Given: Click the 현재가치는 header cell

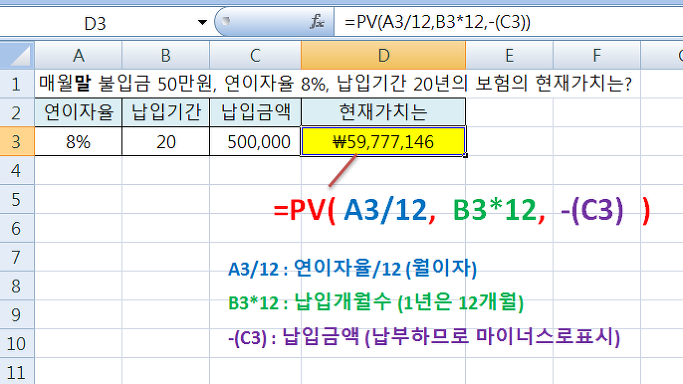Looking at the screenshot, I should tap(383, 112).
